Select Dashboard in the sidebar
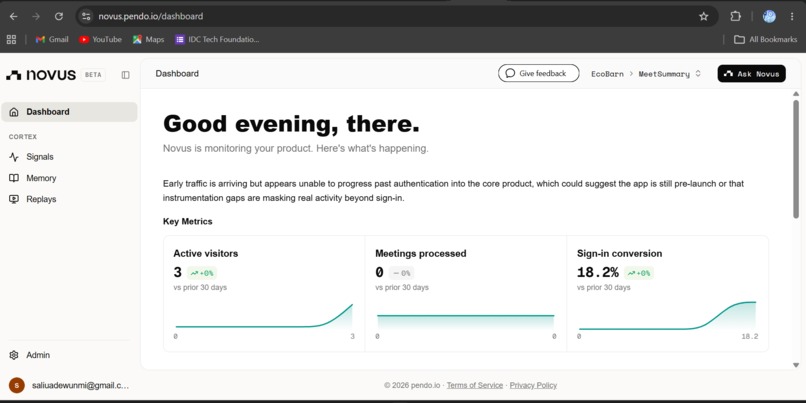Viewport: 806px width, 403px height. pyautogui.click(x=69, y=112)
